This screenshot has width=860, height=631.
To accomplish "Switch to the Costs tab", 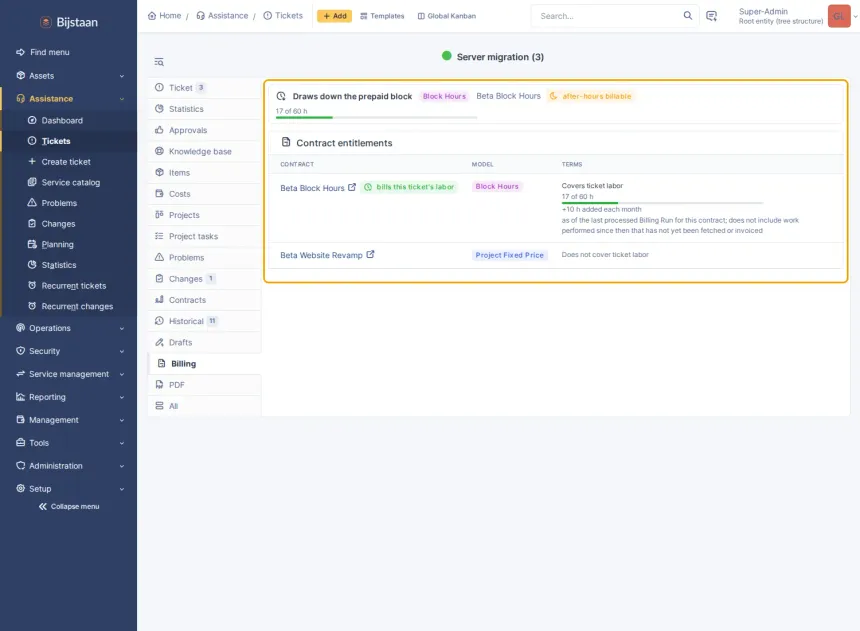I will (204, 194).
